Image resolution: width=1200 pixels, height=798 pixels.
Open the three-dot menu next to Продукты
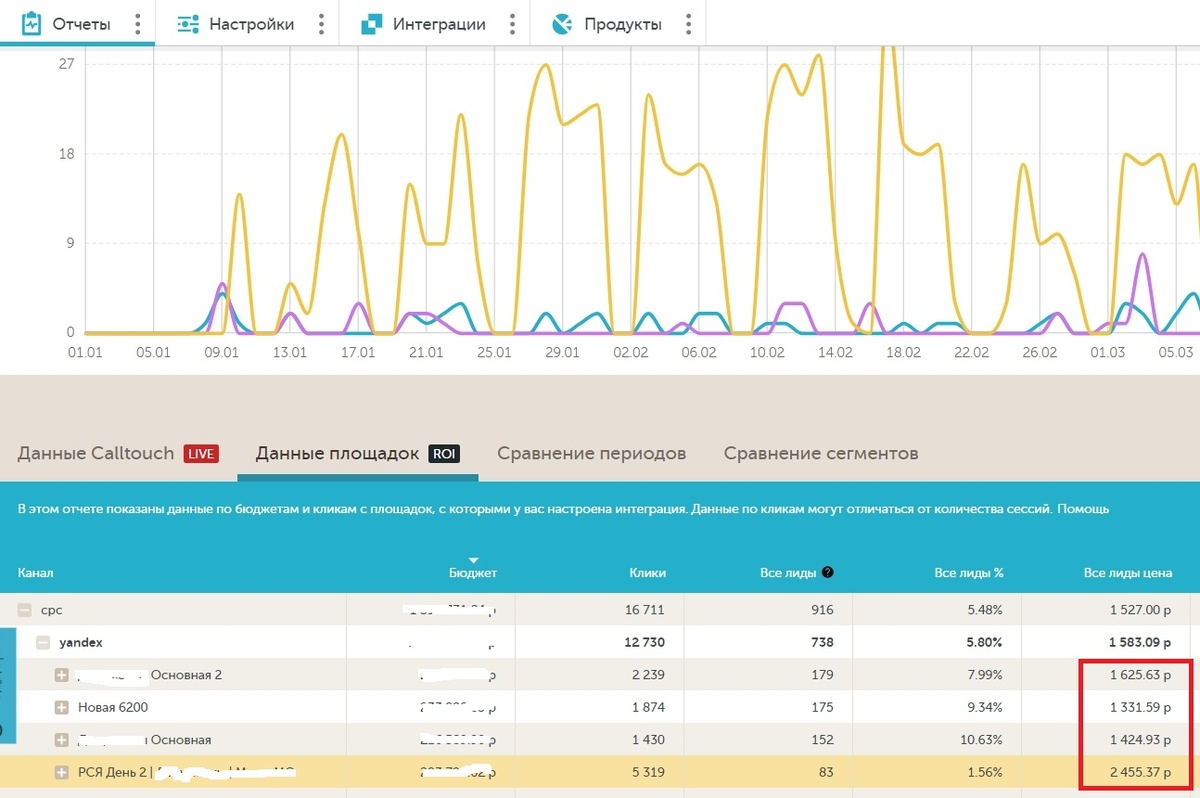point(688,24)
